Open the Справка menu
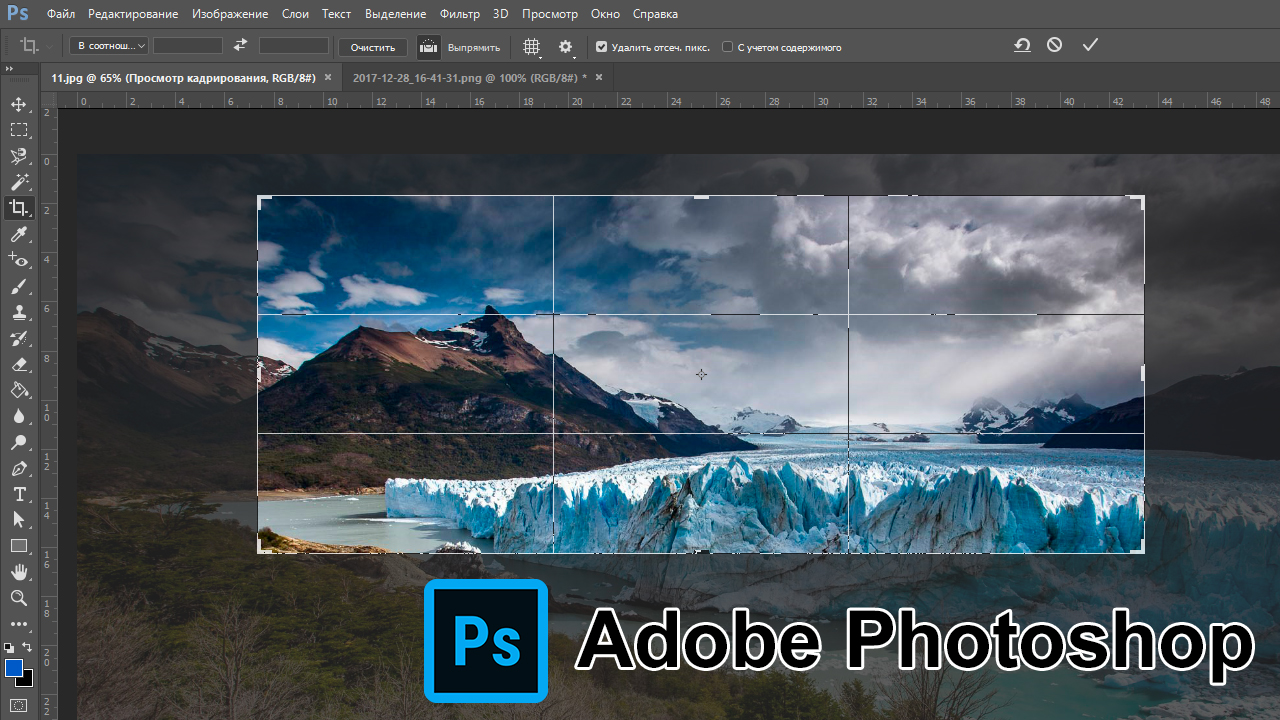The height and width of the screenshot is (720, 1280). [655, 14]
